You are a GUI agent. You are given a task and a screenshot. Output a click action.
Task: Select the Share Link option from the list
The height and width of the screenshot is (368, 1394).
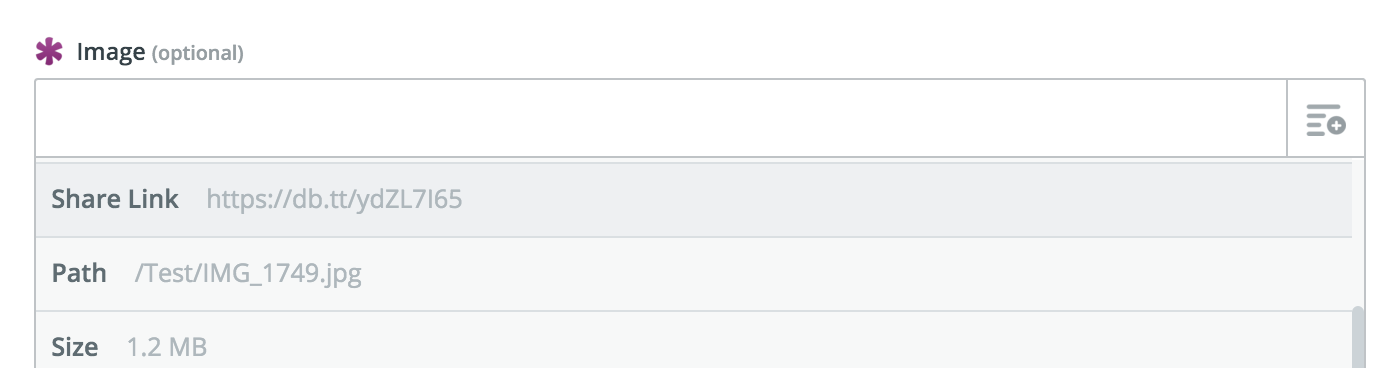point(693,200)
